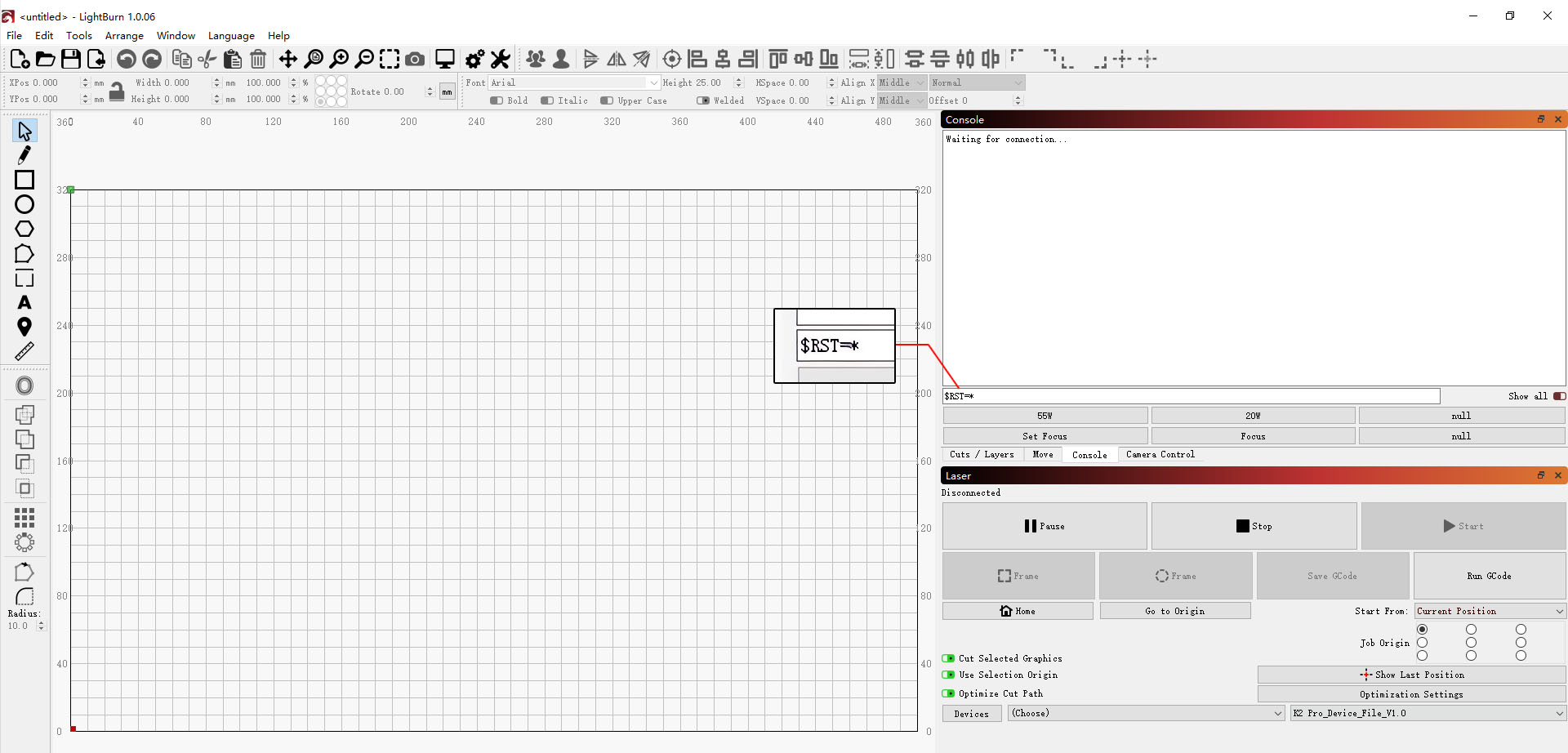Open the Arrange menu

point(124,36)
